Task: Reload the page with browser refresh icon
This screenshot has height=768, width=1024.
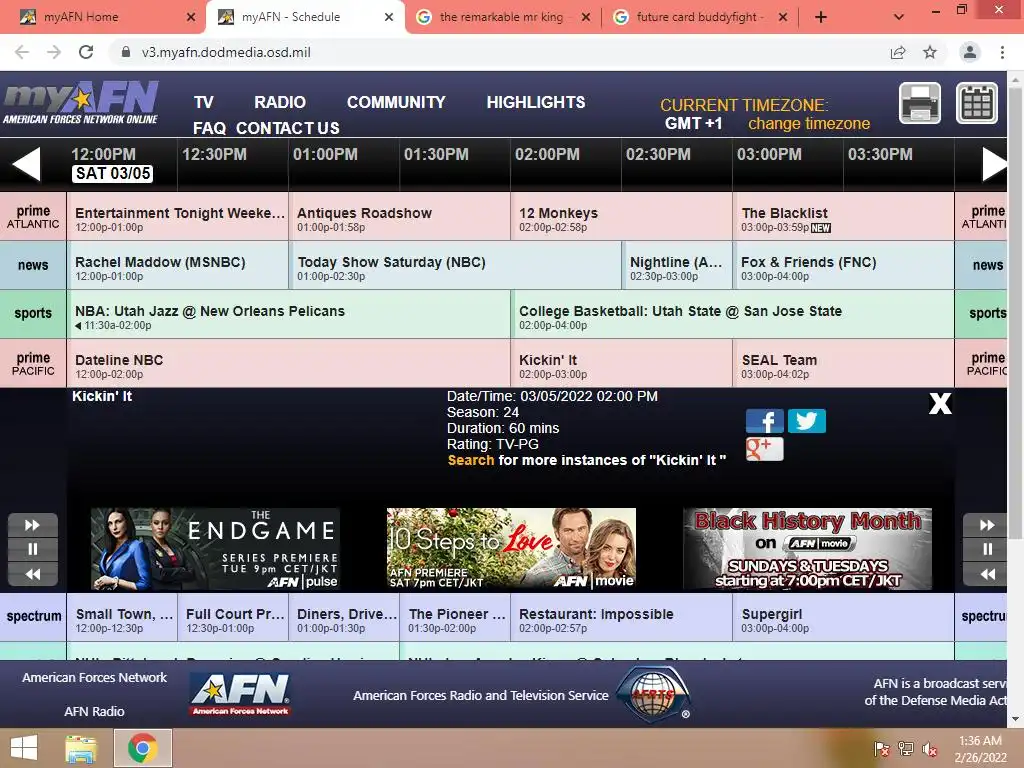Action: [86, 52]
